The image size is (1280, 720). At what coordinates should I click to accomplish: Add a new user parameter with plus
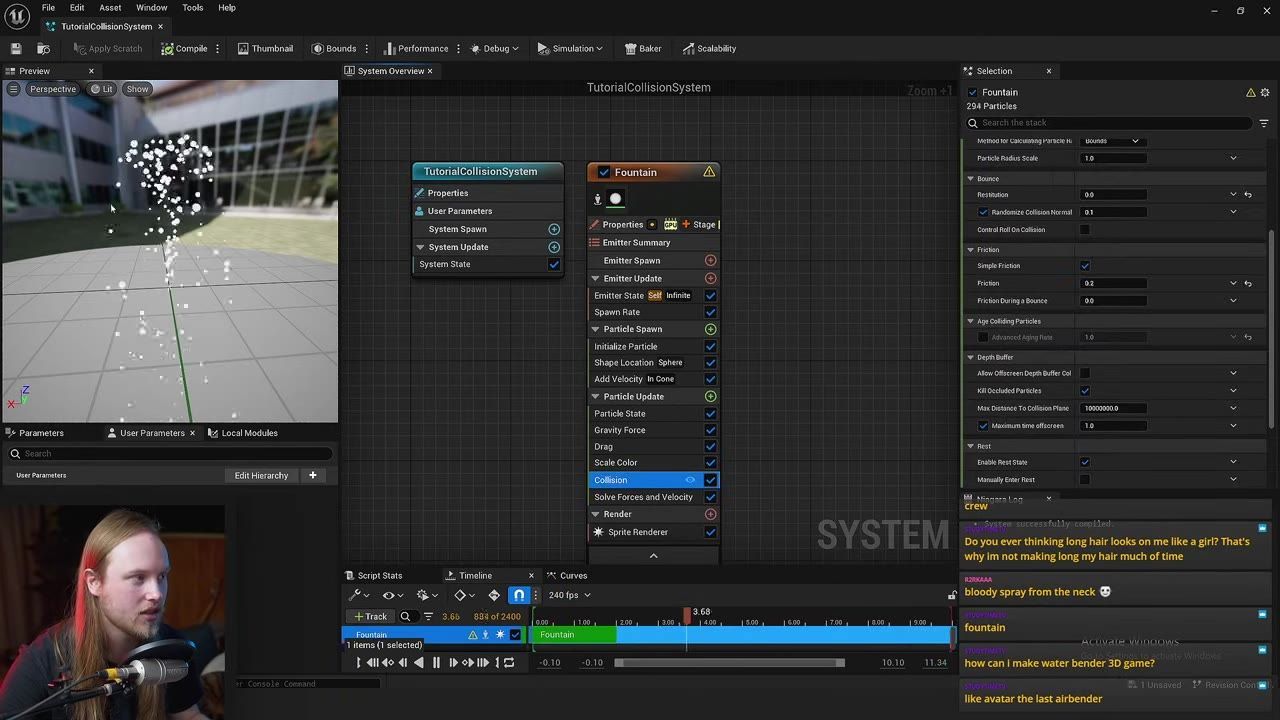(x=312, y=475)
